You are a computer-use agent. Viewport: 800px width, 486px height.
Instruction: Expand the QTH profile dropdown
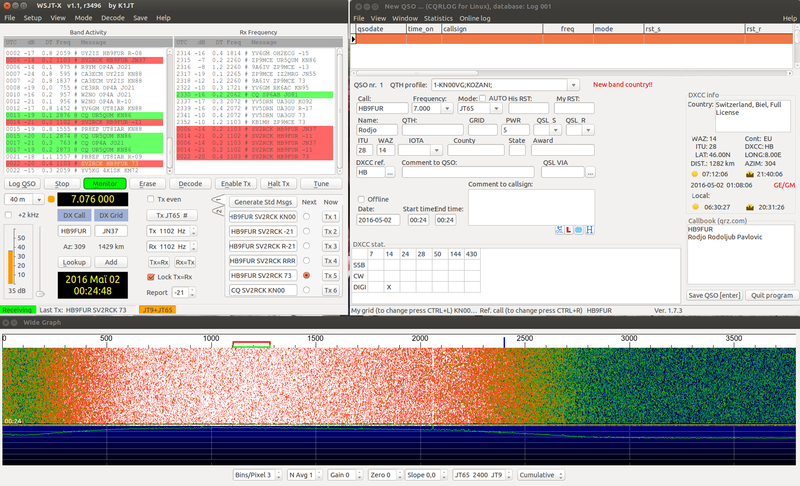pyautogui.click(x=574, y=85)
